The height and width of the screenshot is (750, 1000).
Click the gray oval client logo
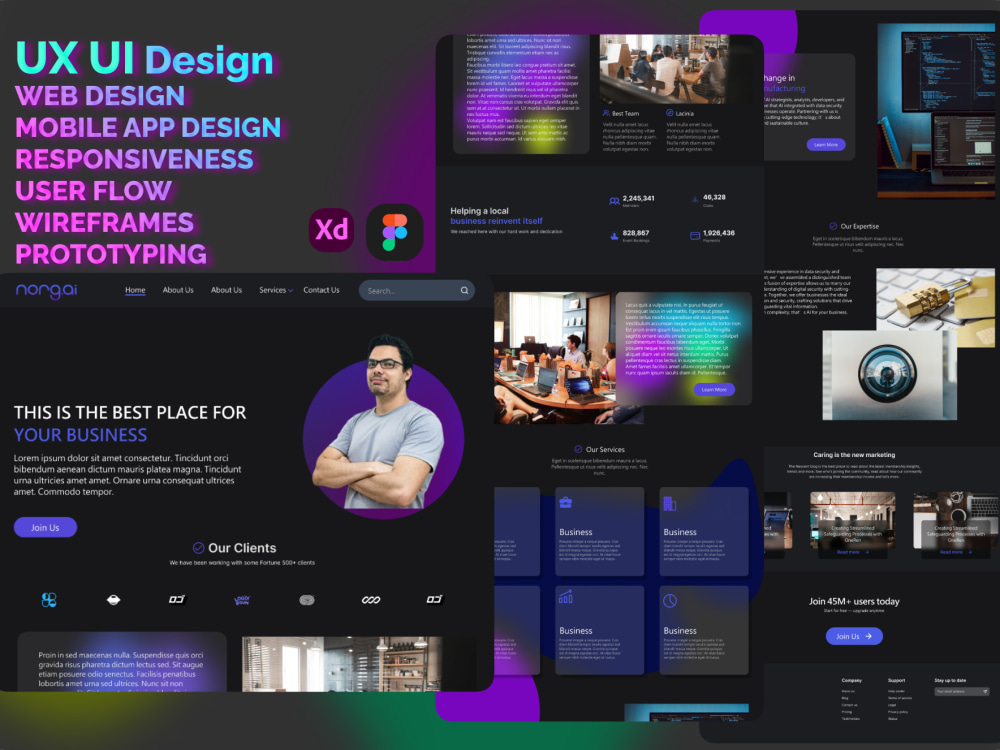pyautogui.click(x=307, y=599)
